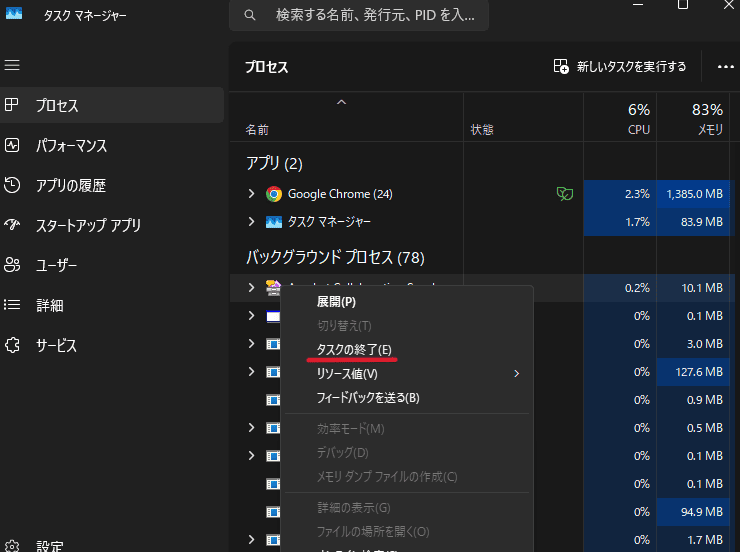Image resolution: width=740 pixels, height=552 pixels.
Task: Open リソース値(V) submenu
Action: (407, 374)
